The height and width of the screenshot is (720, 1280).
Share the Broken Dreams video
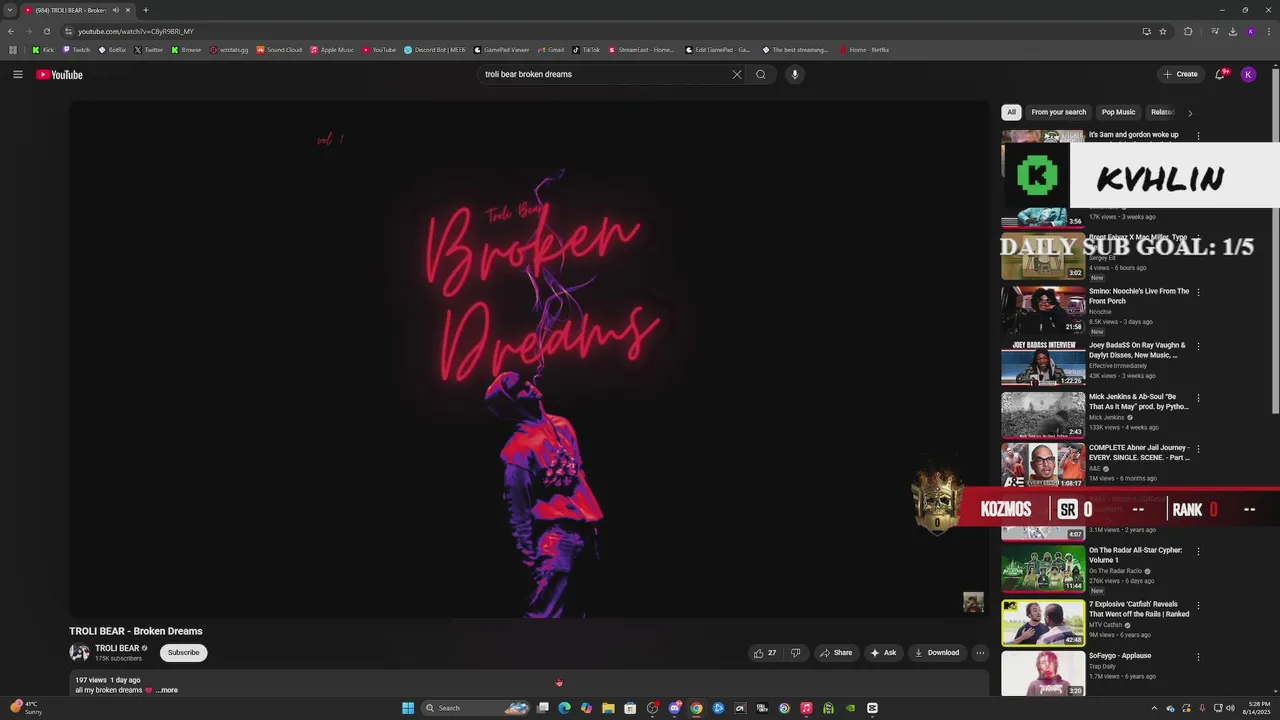point(836,653)
